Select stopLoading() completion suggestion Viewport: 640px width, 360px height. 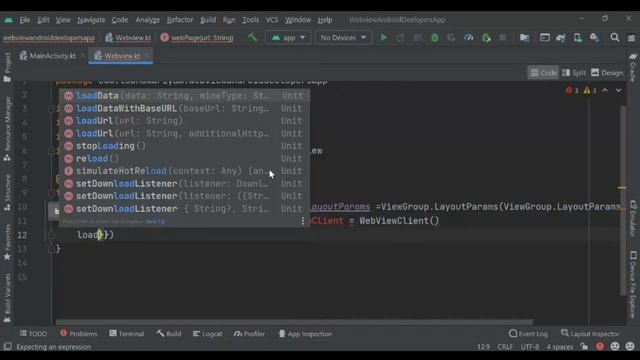tap(184, 146)
